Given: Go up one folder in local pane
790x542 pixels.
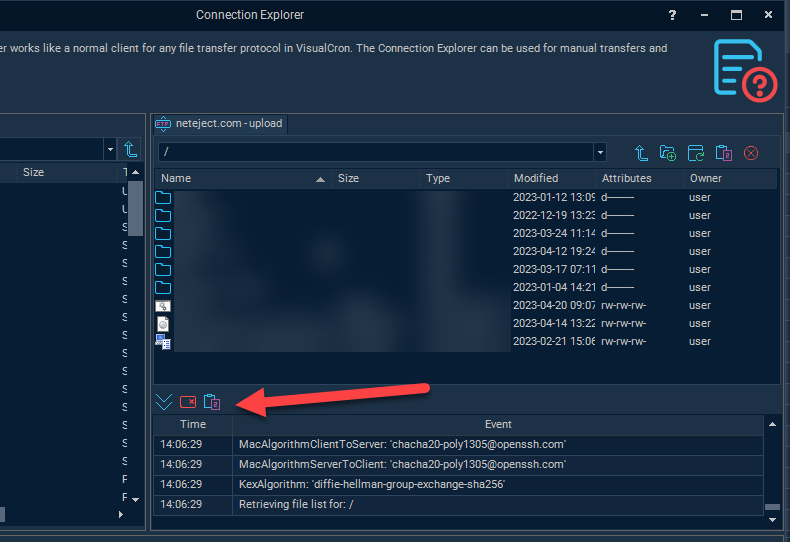Looking at the screenshot, I should point(131,150).
